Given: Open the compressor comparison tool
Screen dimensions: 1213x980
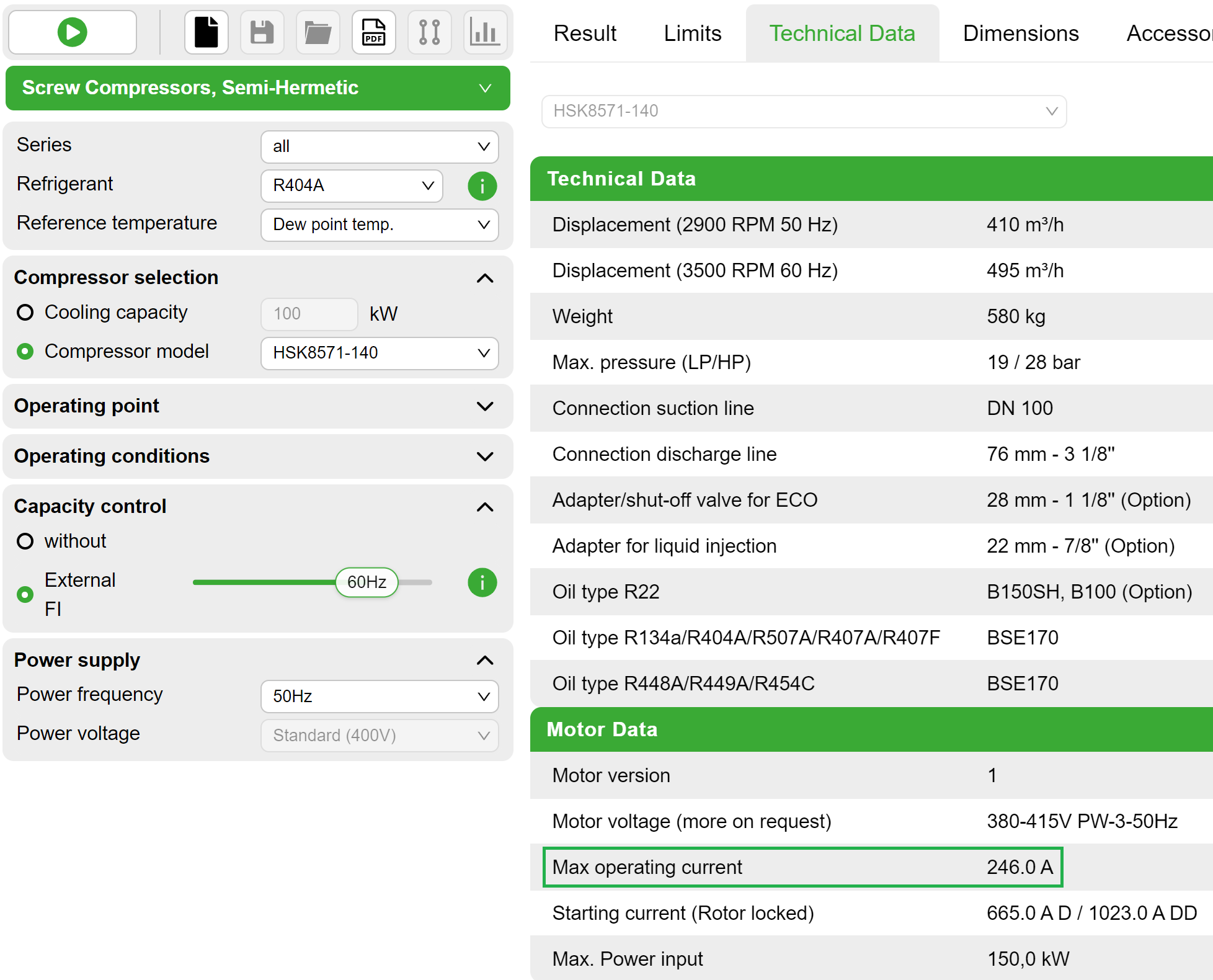Looking at the screenshot, I should pyautogui.click(x=429, y=32).
